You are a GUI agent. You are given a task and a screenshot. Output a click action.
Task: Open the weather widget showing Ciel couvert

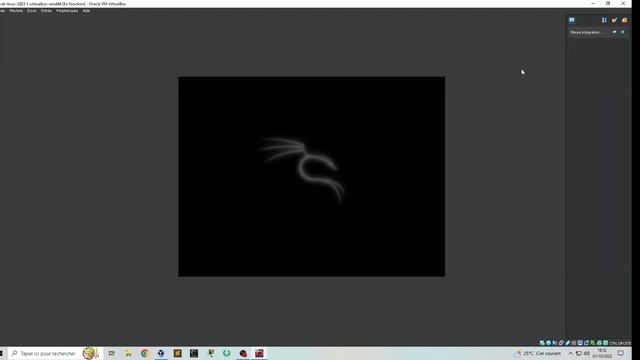point(538,353)
